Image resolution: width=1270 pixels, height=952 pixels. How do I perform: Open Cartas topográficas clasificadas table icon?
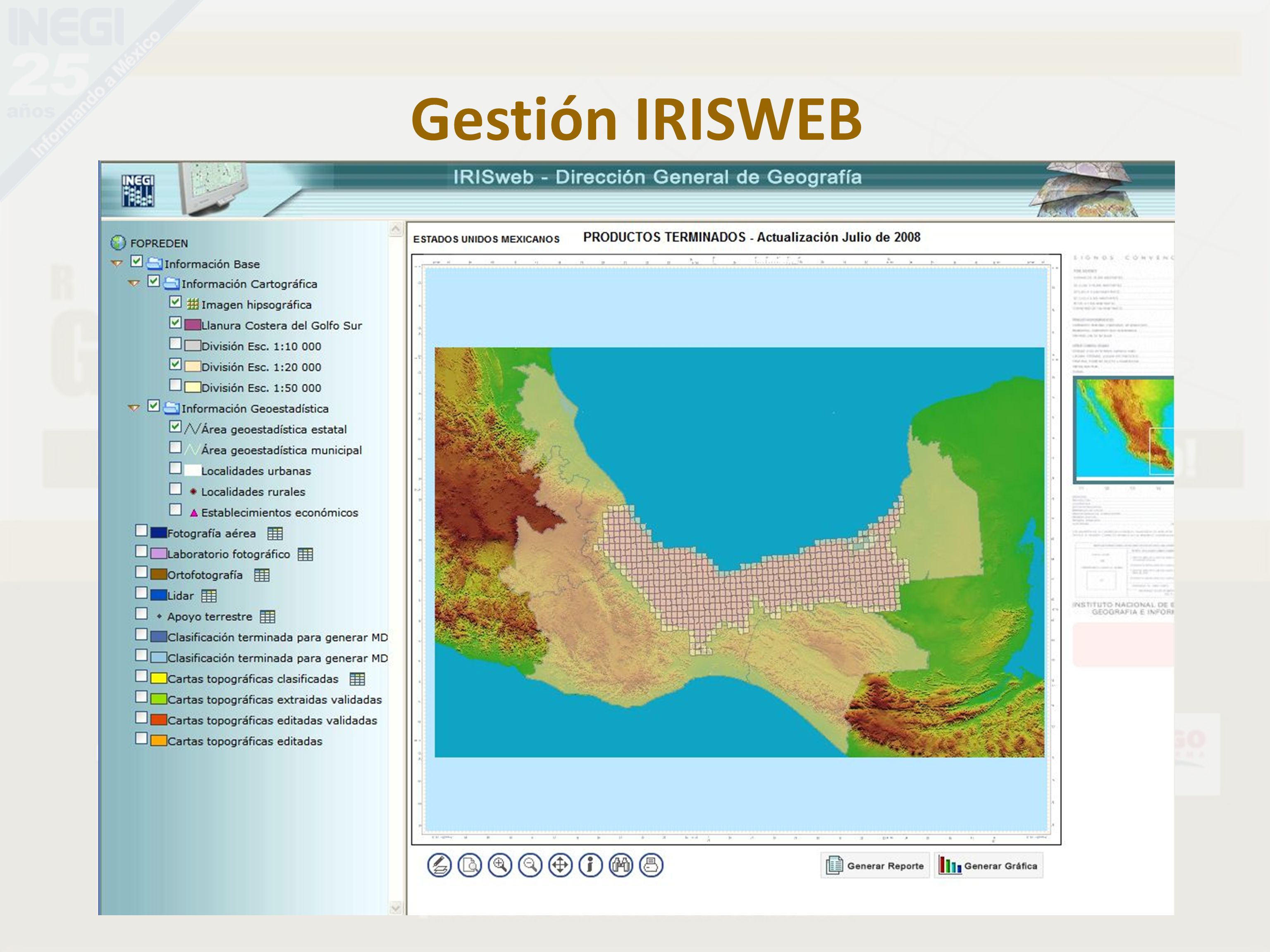click(357, 679)
